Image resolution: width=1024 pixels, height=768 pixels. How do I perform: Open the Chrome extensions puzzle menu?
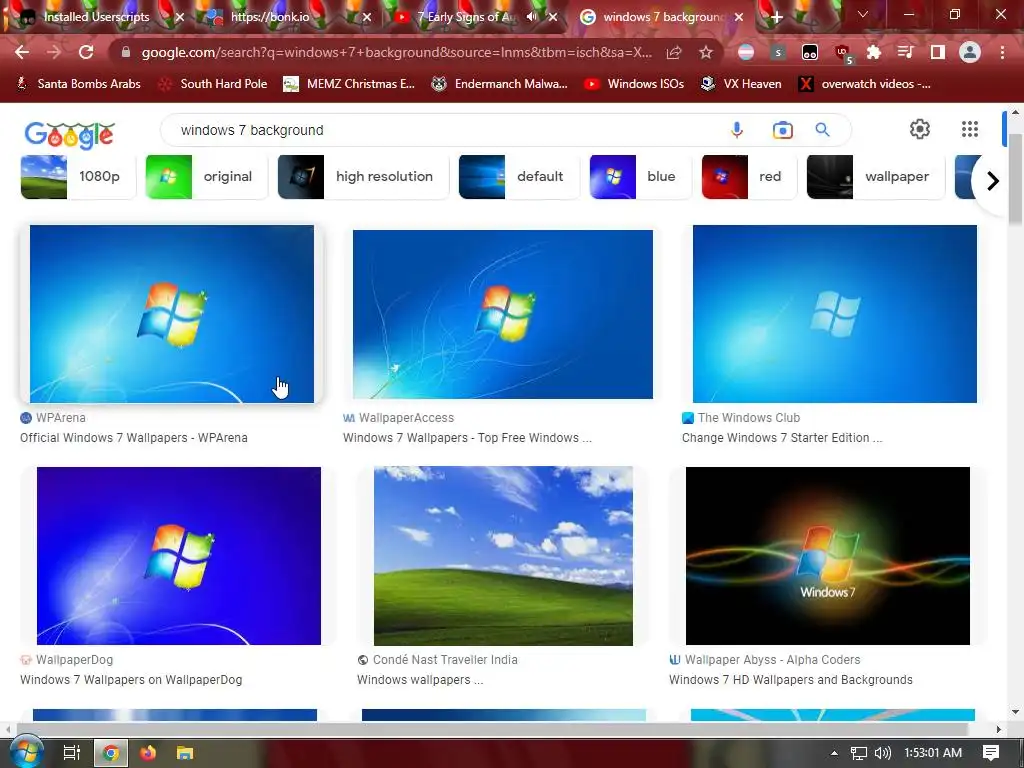874,52
